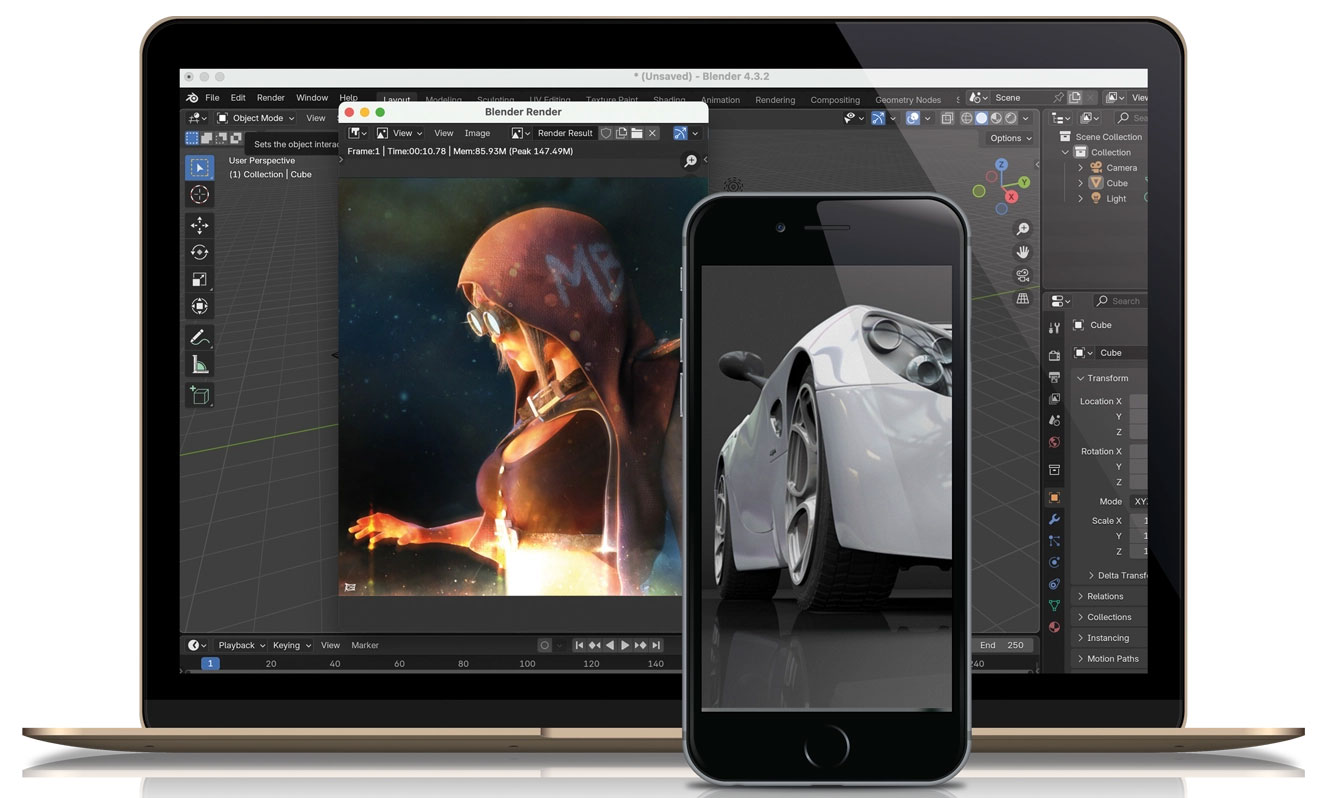Open the Window menu
Viewport: 1324px width, 798px height.
point(312,98)
